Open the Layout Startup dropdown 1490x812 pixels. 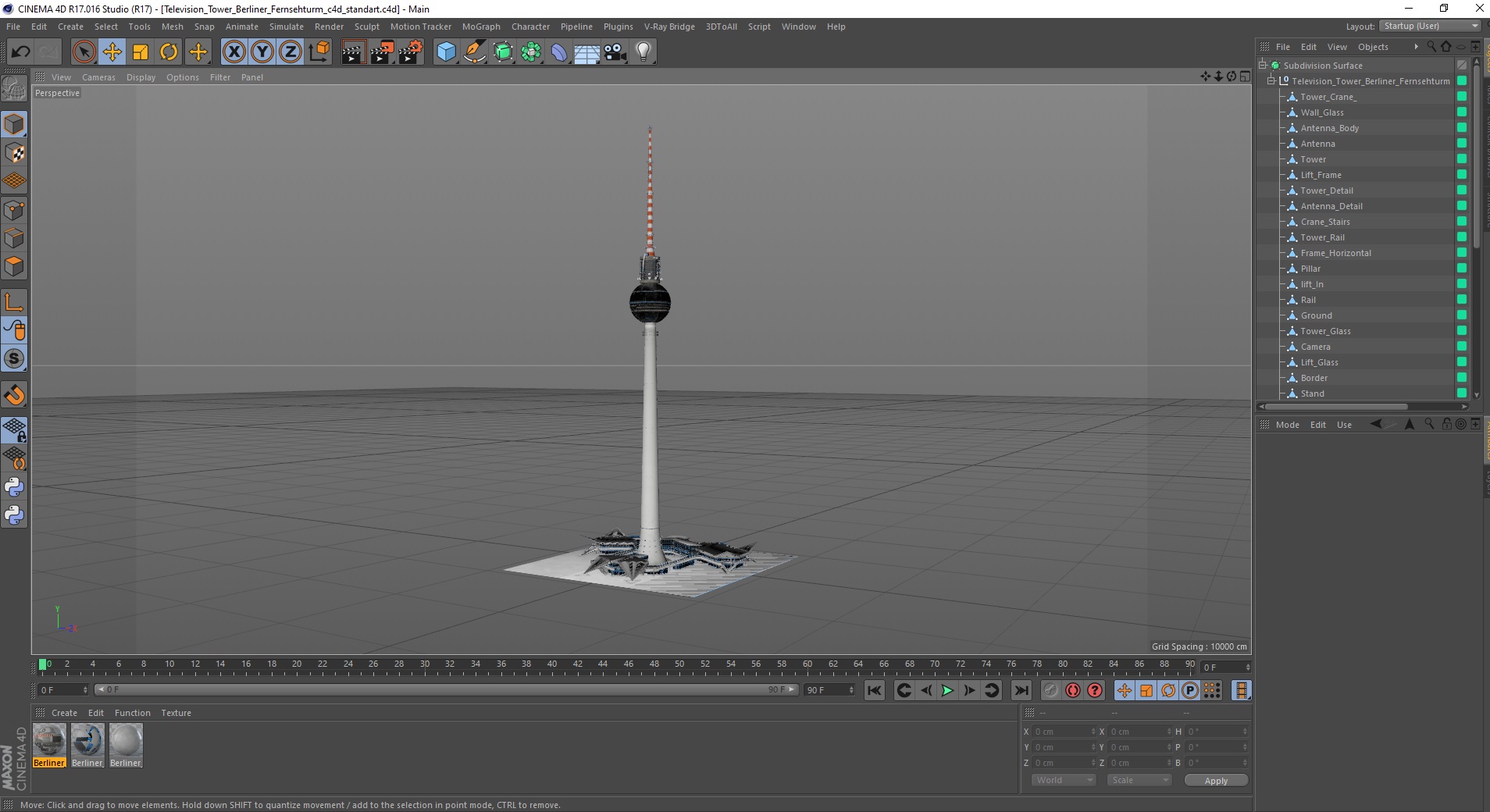tap(1430, 26)
